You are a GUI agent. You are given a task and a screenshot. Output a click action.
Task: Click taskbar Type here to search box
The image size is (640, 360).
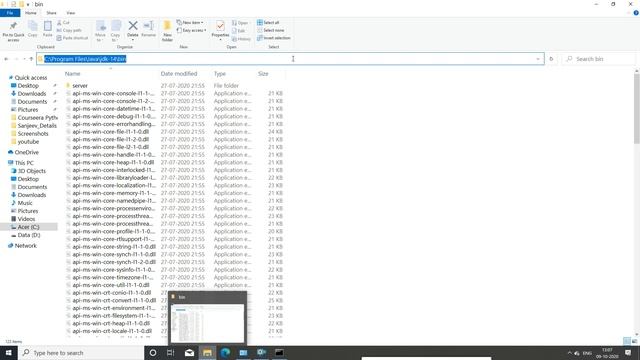(x=82, y=353)
